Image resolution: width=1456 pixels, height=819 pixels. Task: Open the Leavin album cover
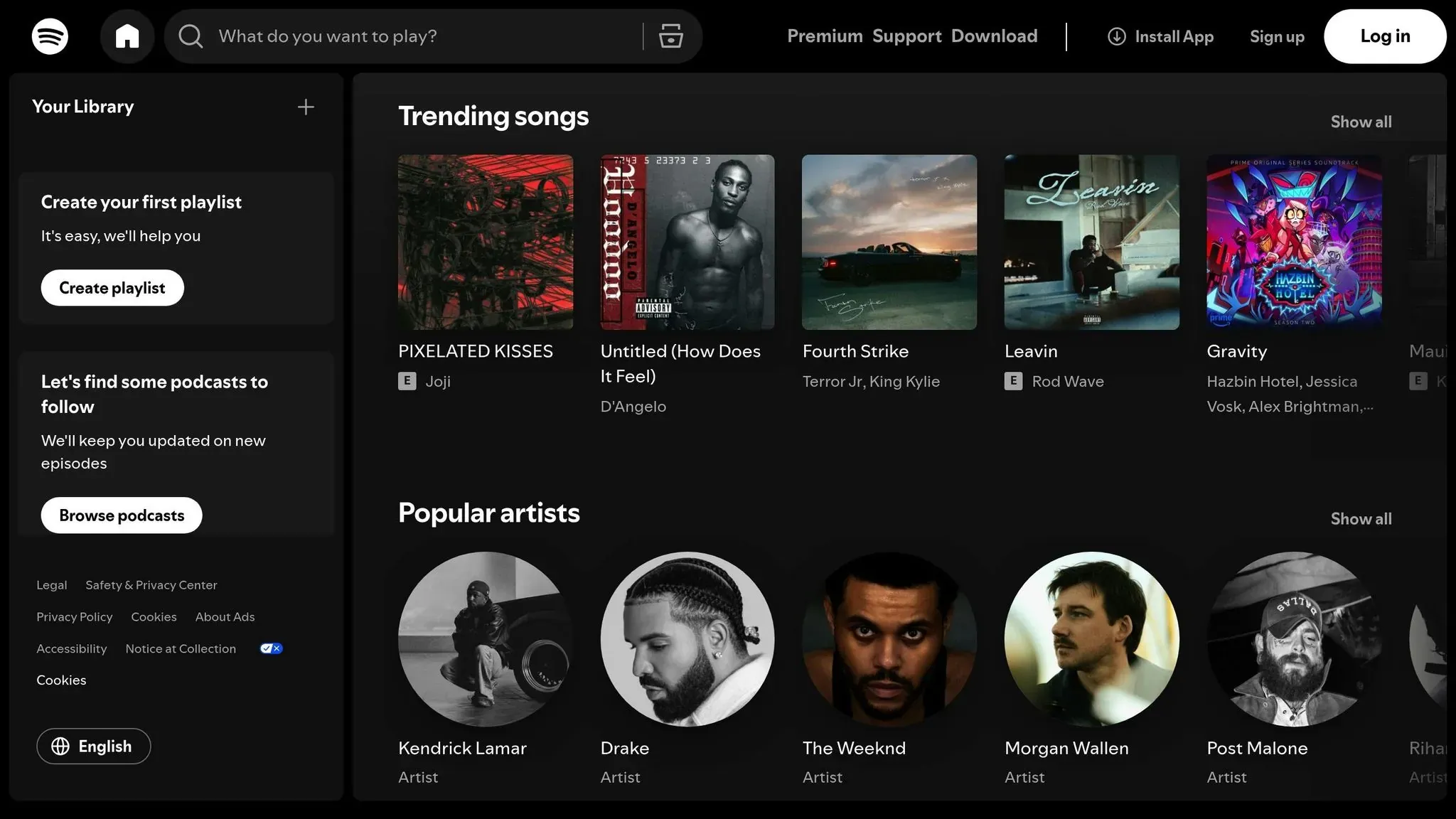1092,242
